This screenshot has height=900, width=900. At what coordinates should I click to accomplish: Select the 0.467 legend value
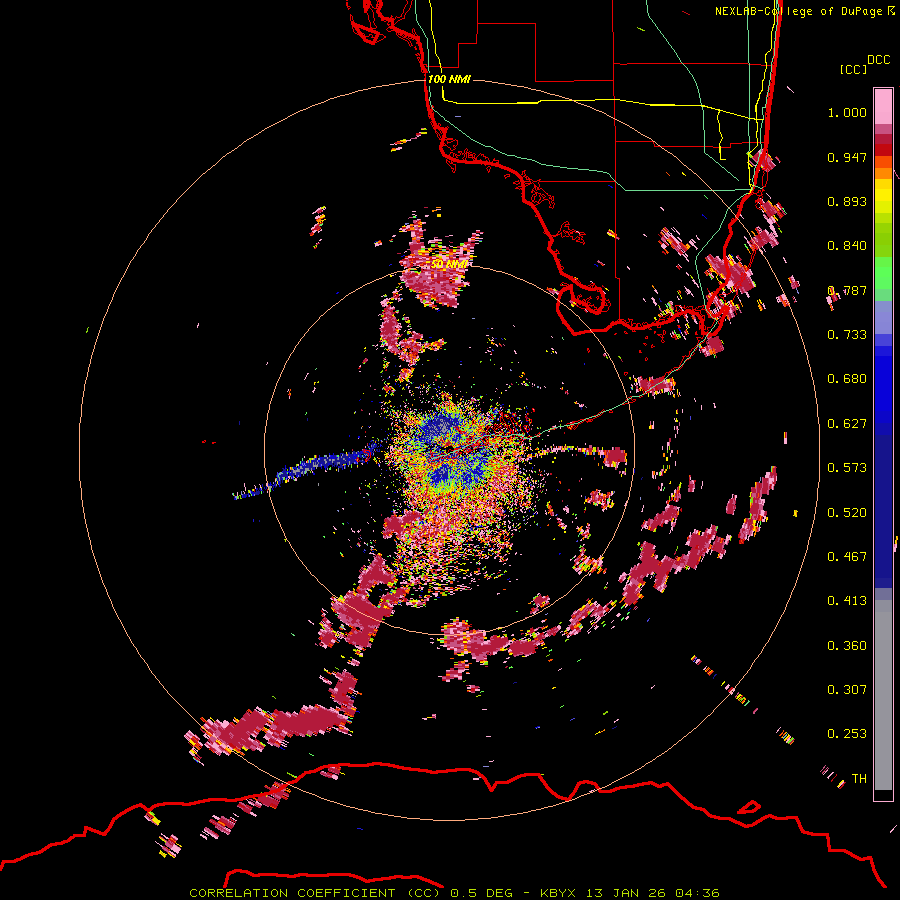tap(847, 557)
